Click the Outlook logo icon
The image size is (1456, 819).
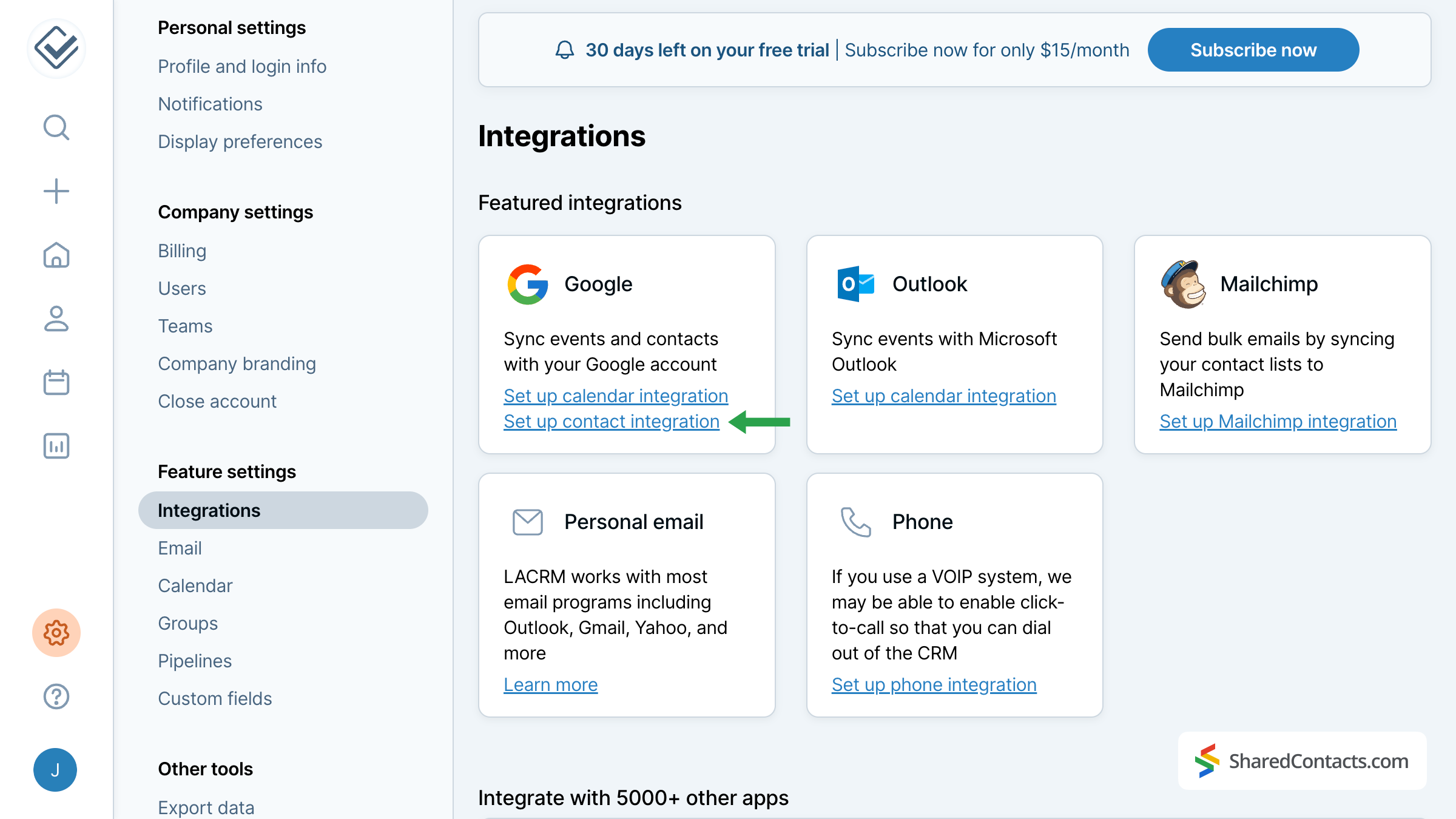pos(855,284)
